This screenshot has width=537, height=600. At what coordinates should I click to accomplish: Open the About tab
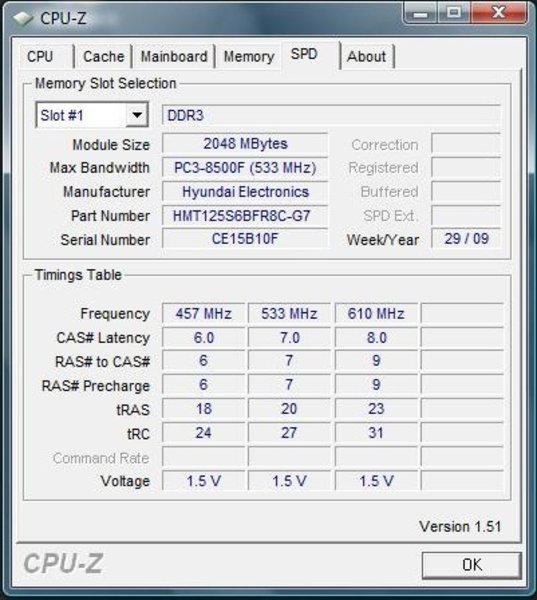click(x=367, y=56)
